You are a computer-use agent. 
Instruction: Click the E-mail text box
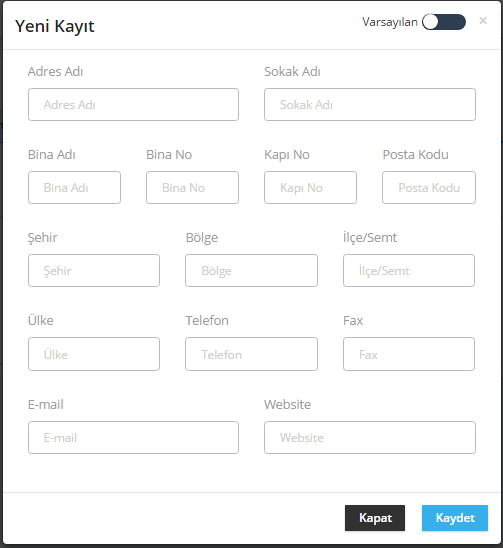point(133,438)
